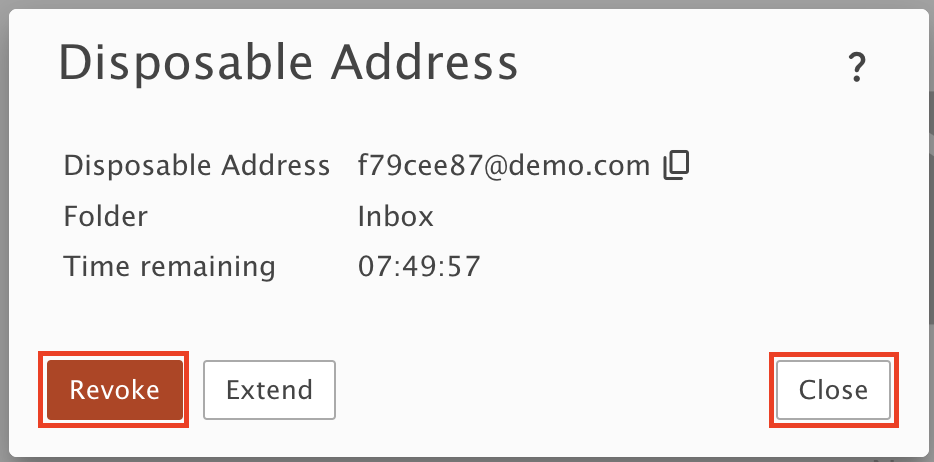This screenshot has width=934, height=462.
Task: Click the Time remaining label
Action: (169, 267)
